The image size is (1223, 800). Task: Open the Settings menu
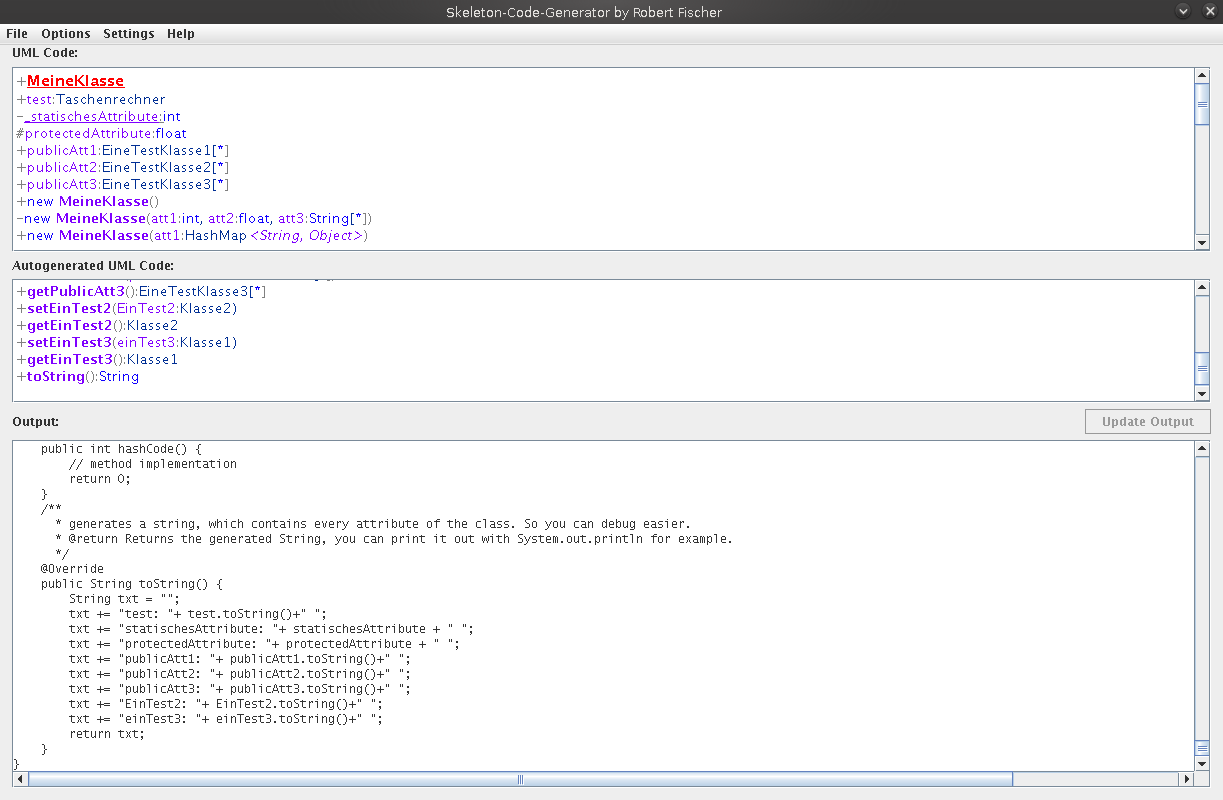click(x=129, y=33)
